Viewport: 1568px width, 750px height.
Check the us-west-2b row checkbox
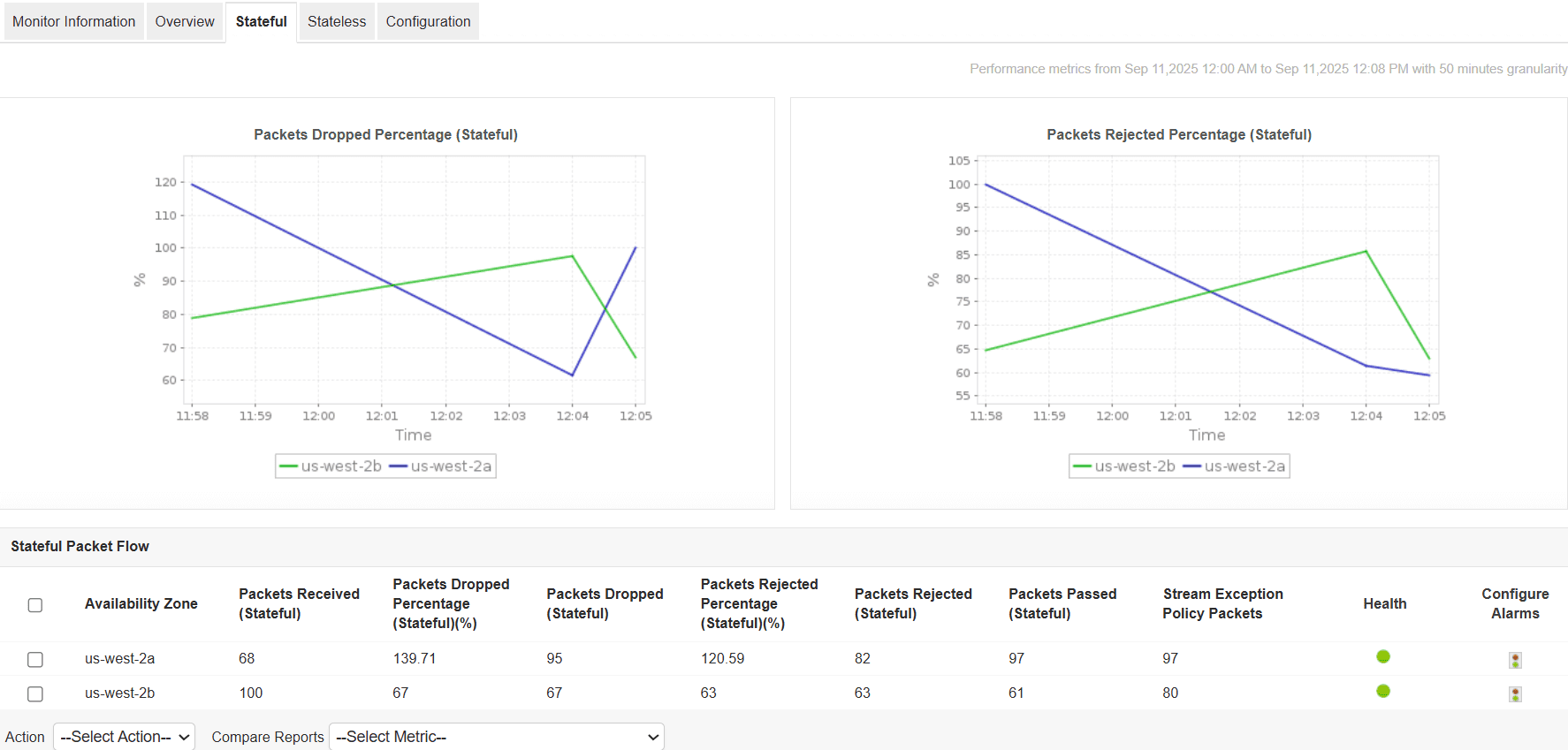click(35, 694)
